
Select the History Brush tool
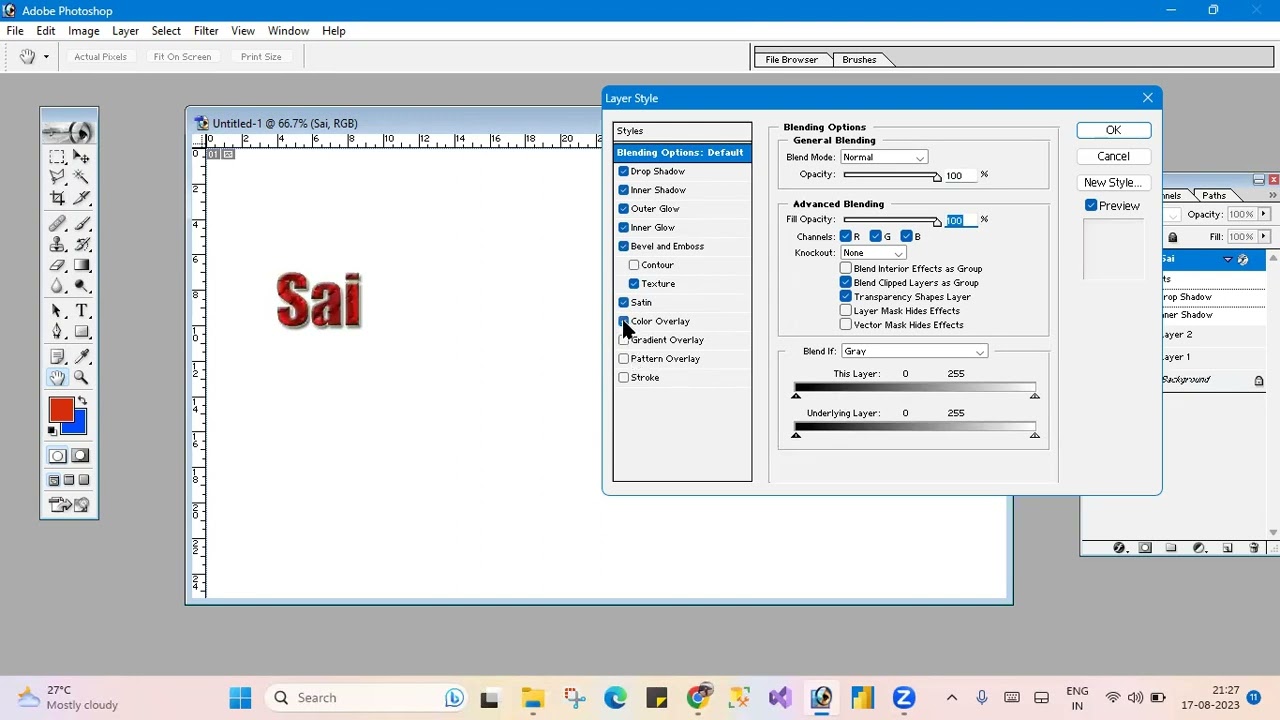coord(81,244)
